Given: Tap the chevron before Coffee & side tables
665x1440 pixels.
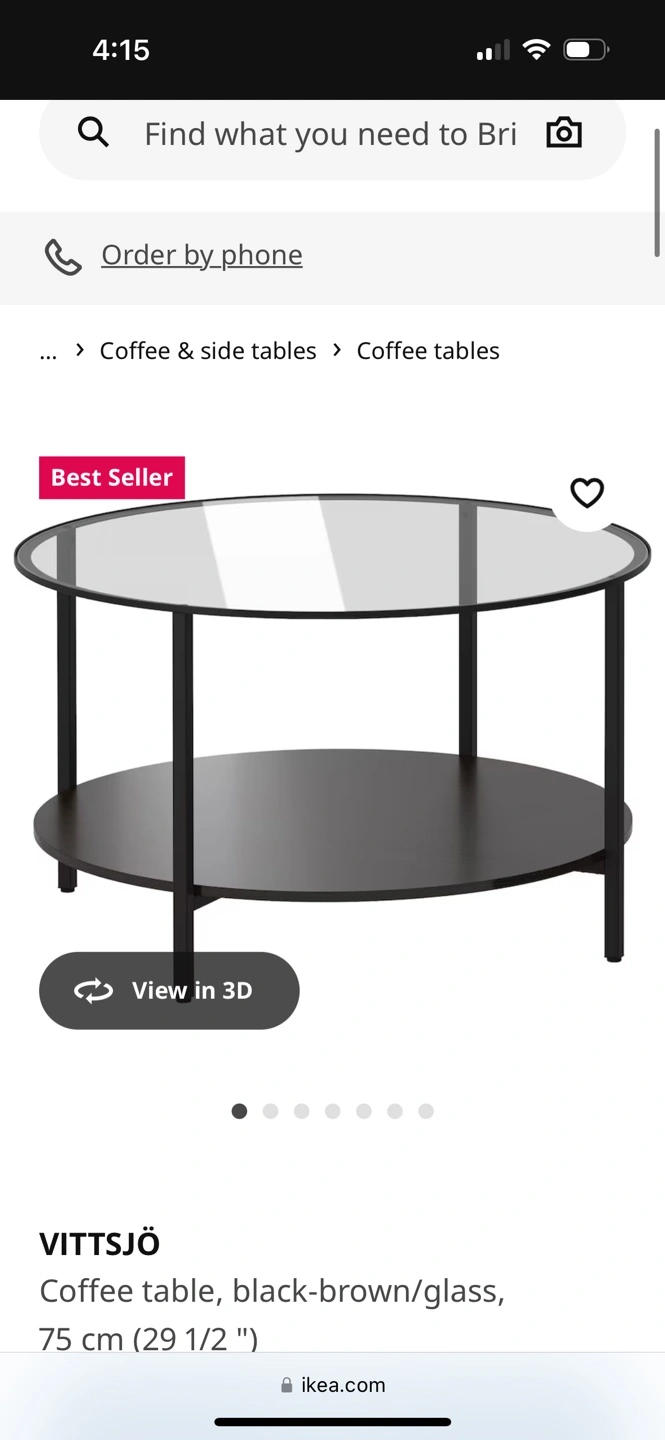Looking at the screenshot, I should 80,350.
